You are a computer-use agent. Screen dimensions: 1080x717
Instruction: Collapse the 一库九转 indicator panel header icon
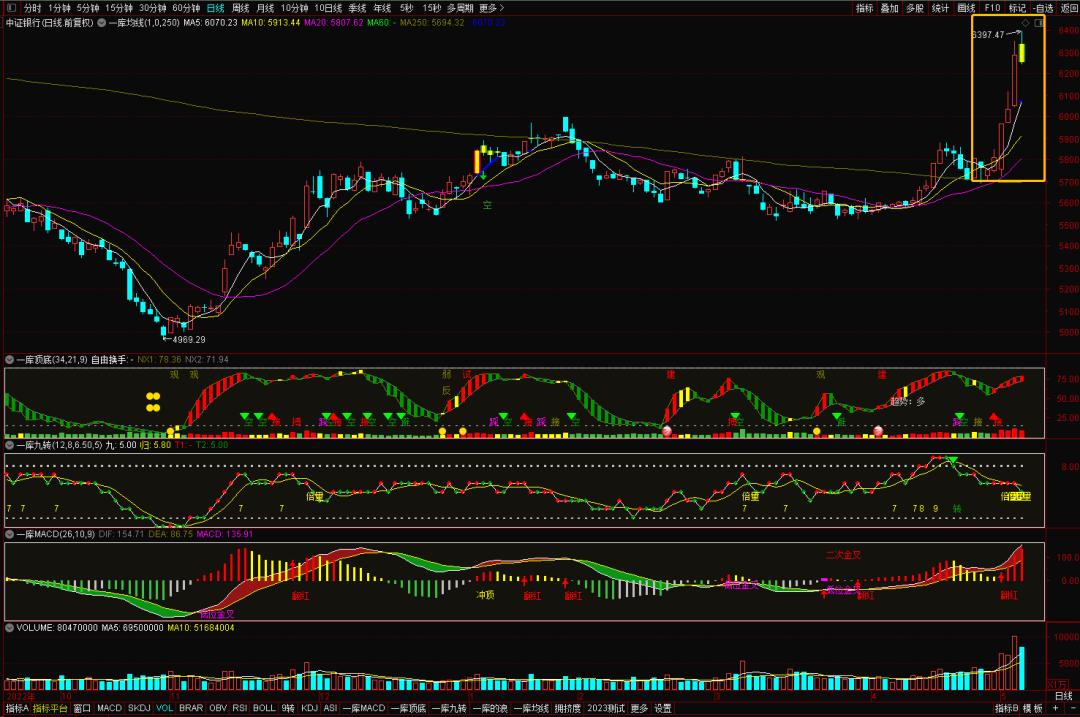10,446
